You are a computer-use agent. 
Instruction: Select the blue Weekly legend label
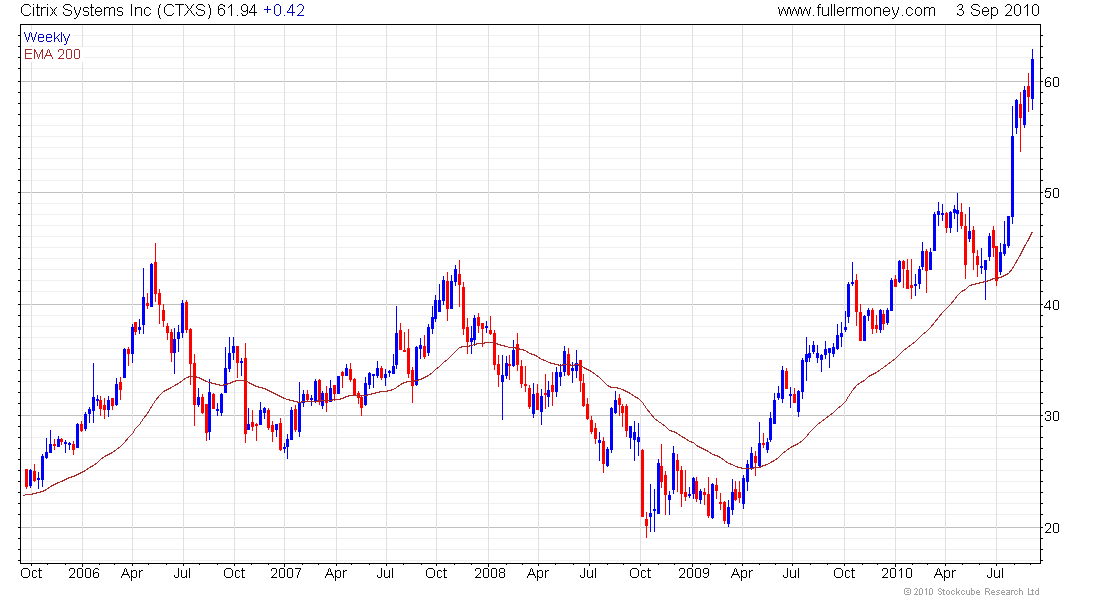tap(47, 37)
